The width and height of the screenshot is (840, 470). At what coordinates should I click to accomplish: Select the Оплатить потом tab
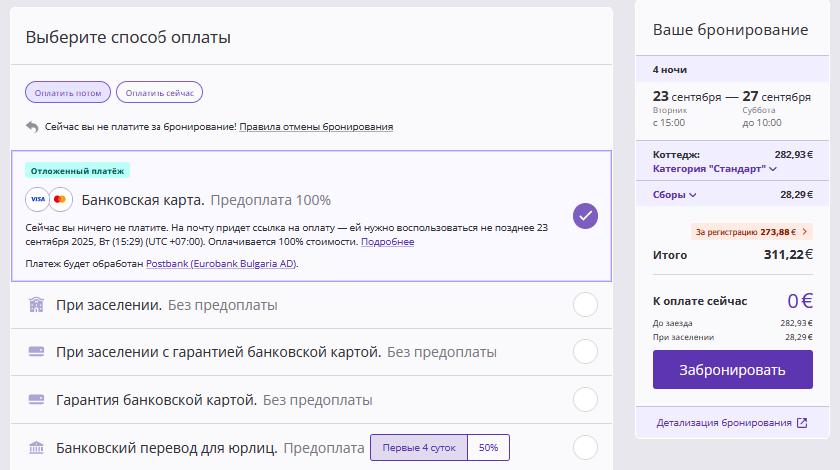pyautogui.click(x=68, y=93)
